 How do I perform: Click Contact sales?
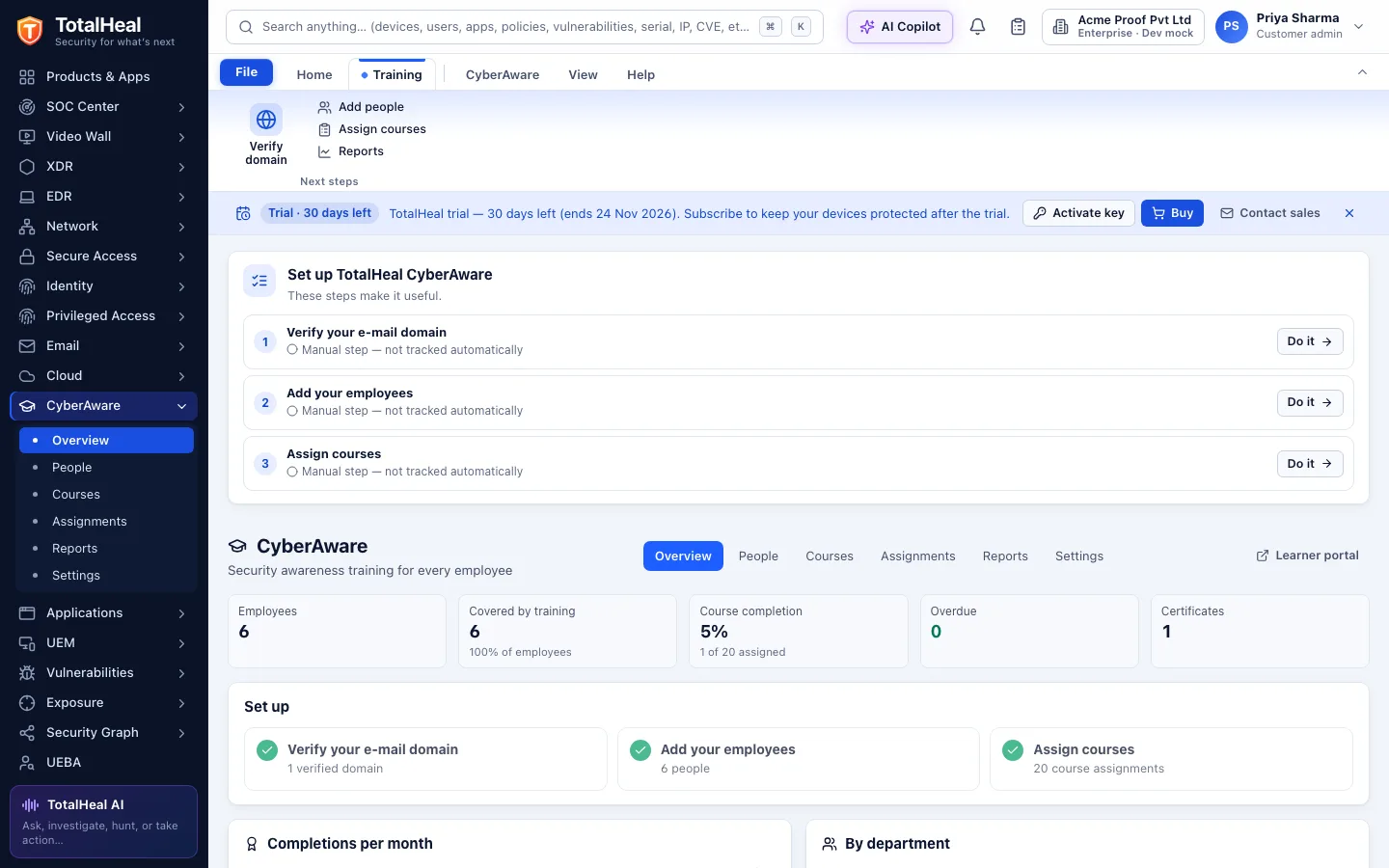(1270, 213)
